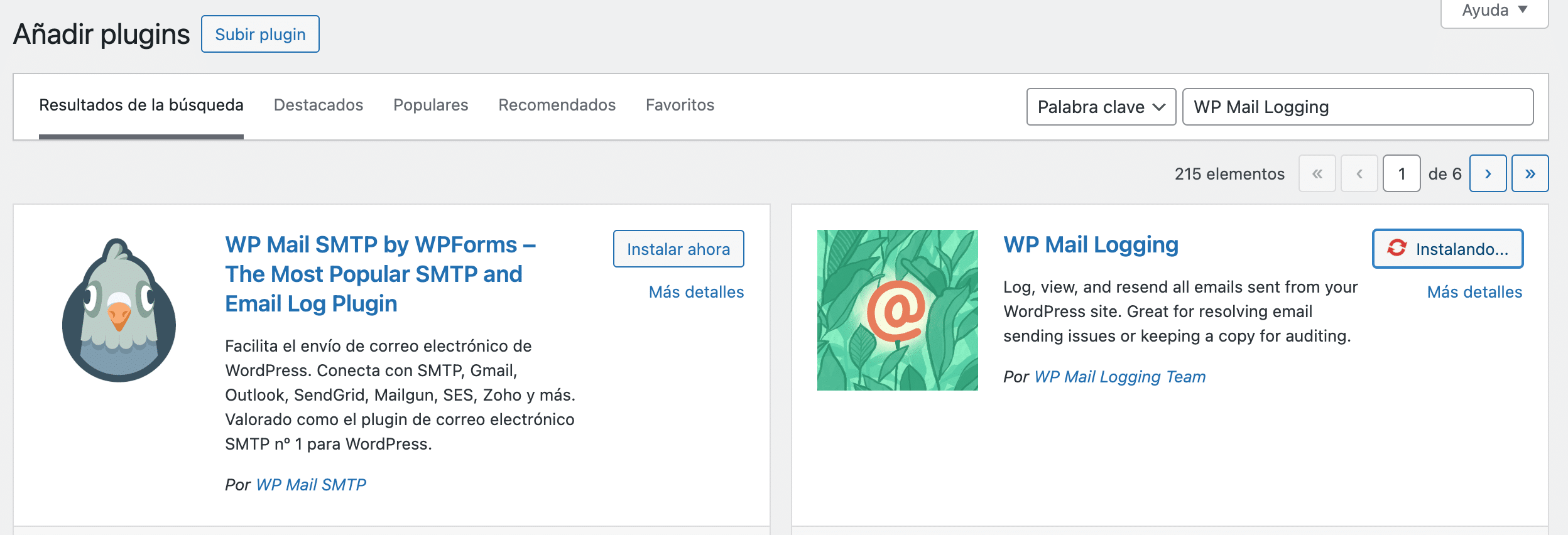Click the WP Mail Logging plugin thumbnail
The image size is (1568, 535).
pyautogui.click(x=897, y=310)
